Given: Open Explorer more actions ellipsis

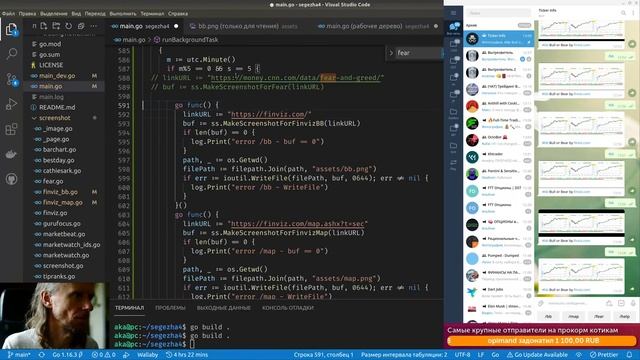Looking at the screenshot, I should [x=93, y=26].
